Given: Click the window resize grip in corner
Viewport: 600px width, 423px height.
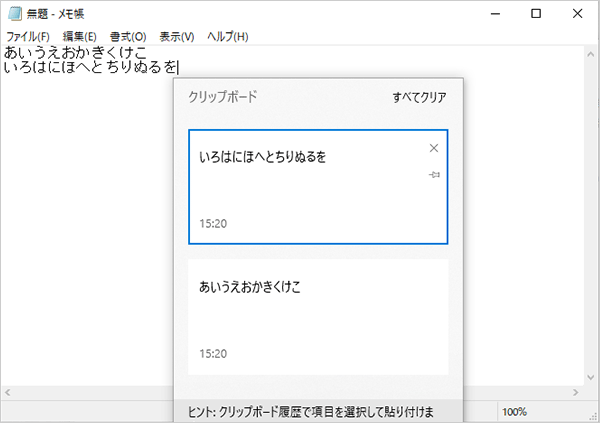Looking at the screenshot, I should [594, 417].
